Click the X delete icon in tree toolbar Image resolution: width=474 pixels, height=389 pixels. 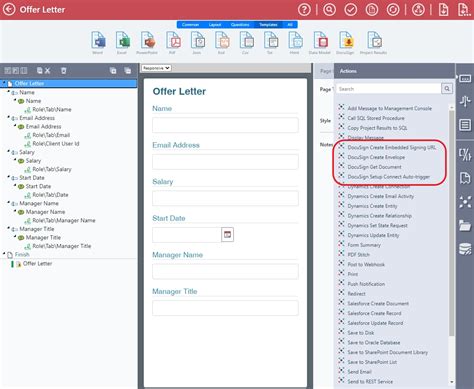point(47,71)
